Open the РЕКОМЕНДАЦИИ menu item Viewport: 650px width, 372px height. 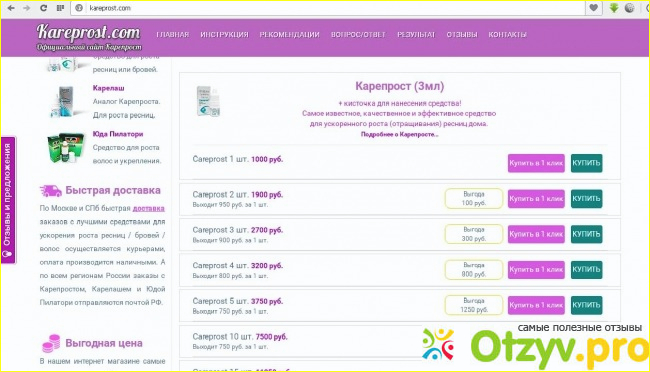click(x=289, y=34)
